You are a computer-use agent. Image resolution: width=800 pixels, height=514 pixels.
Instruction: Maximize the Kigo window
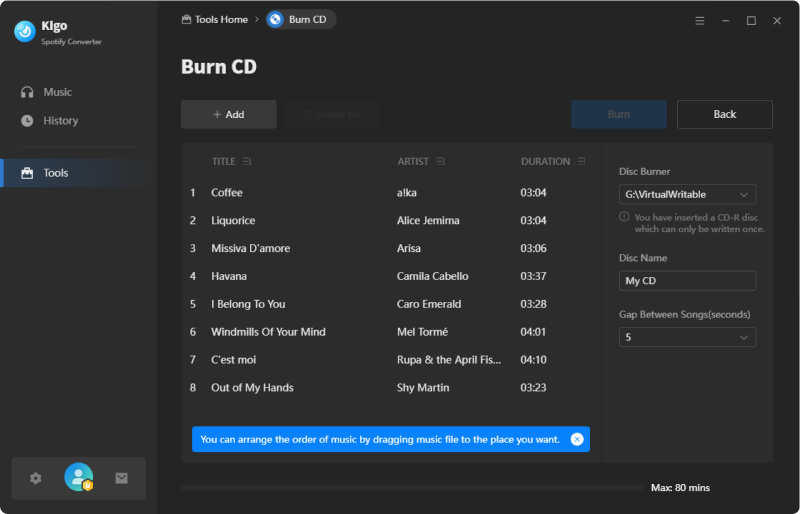[x=751, y=20]
